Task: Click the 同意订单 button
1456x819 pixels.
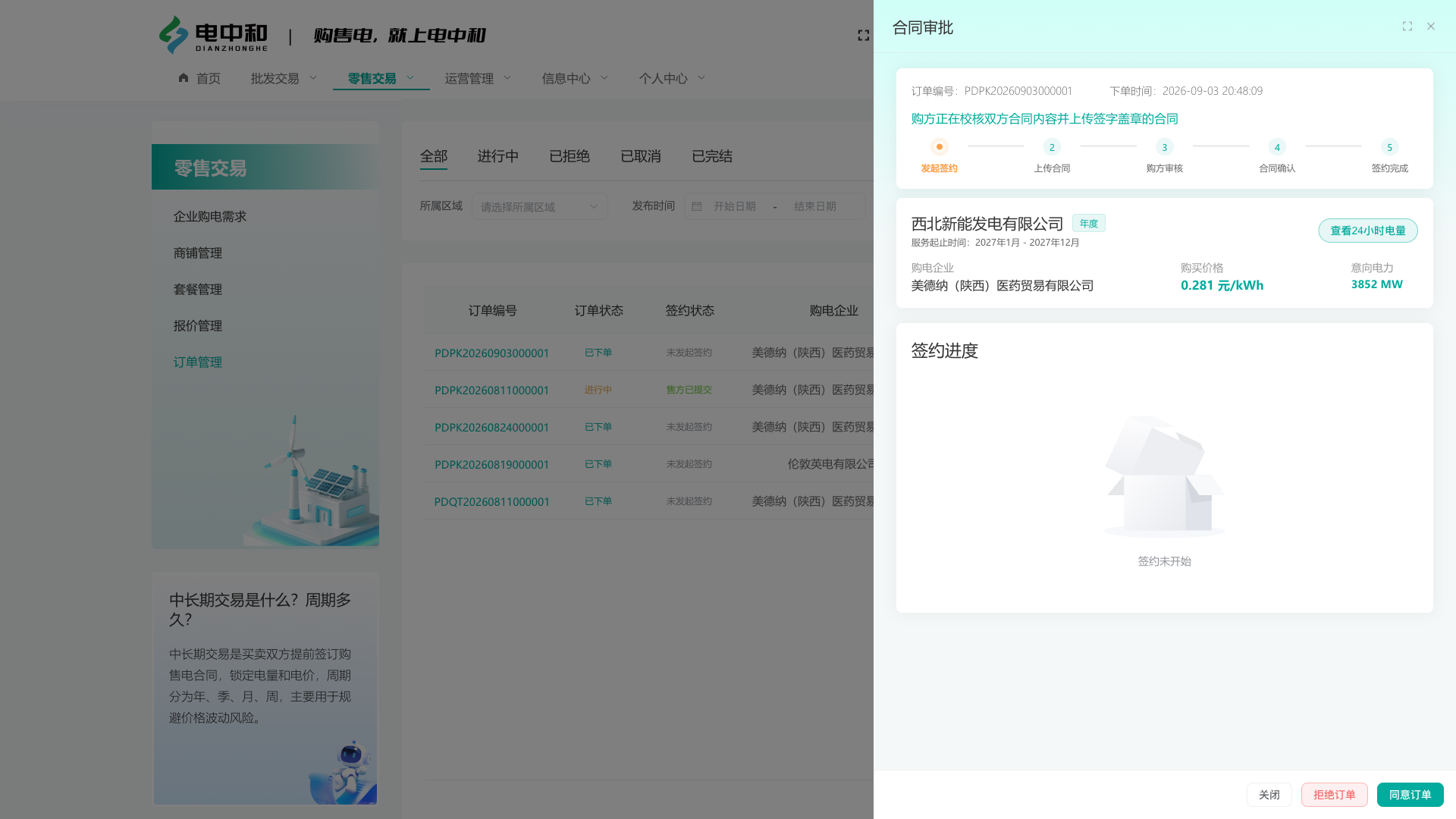Action: coord(1410,795)
